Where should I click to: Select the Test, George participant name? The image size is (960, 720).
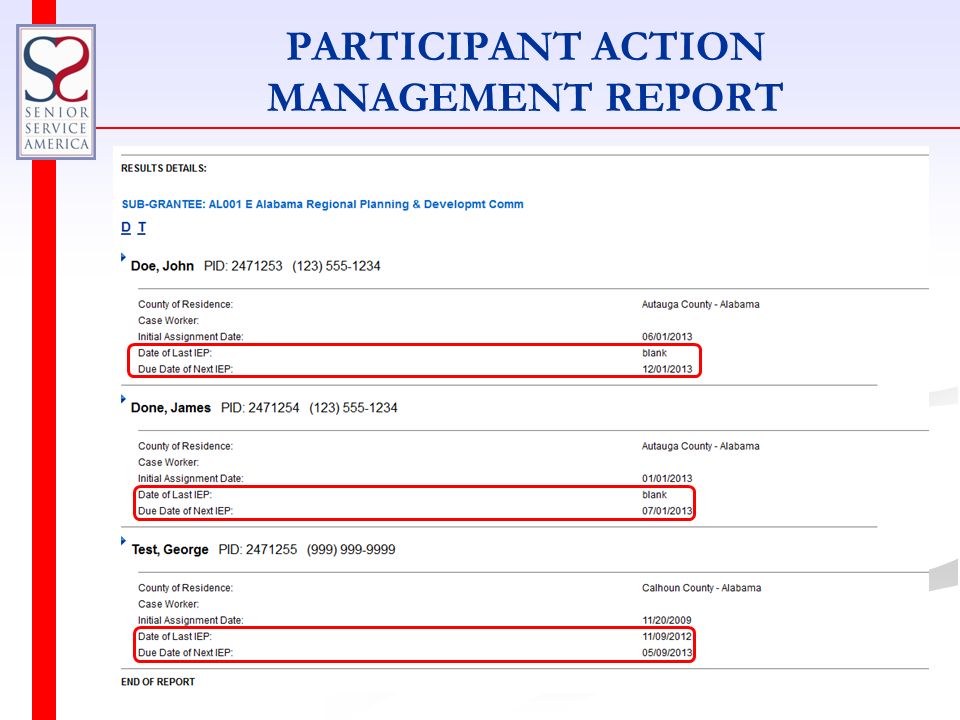pyautogui.click(x=170, y=549)
